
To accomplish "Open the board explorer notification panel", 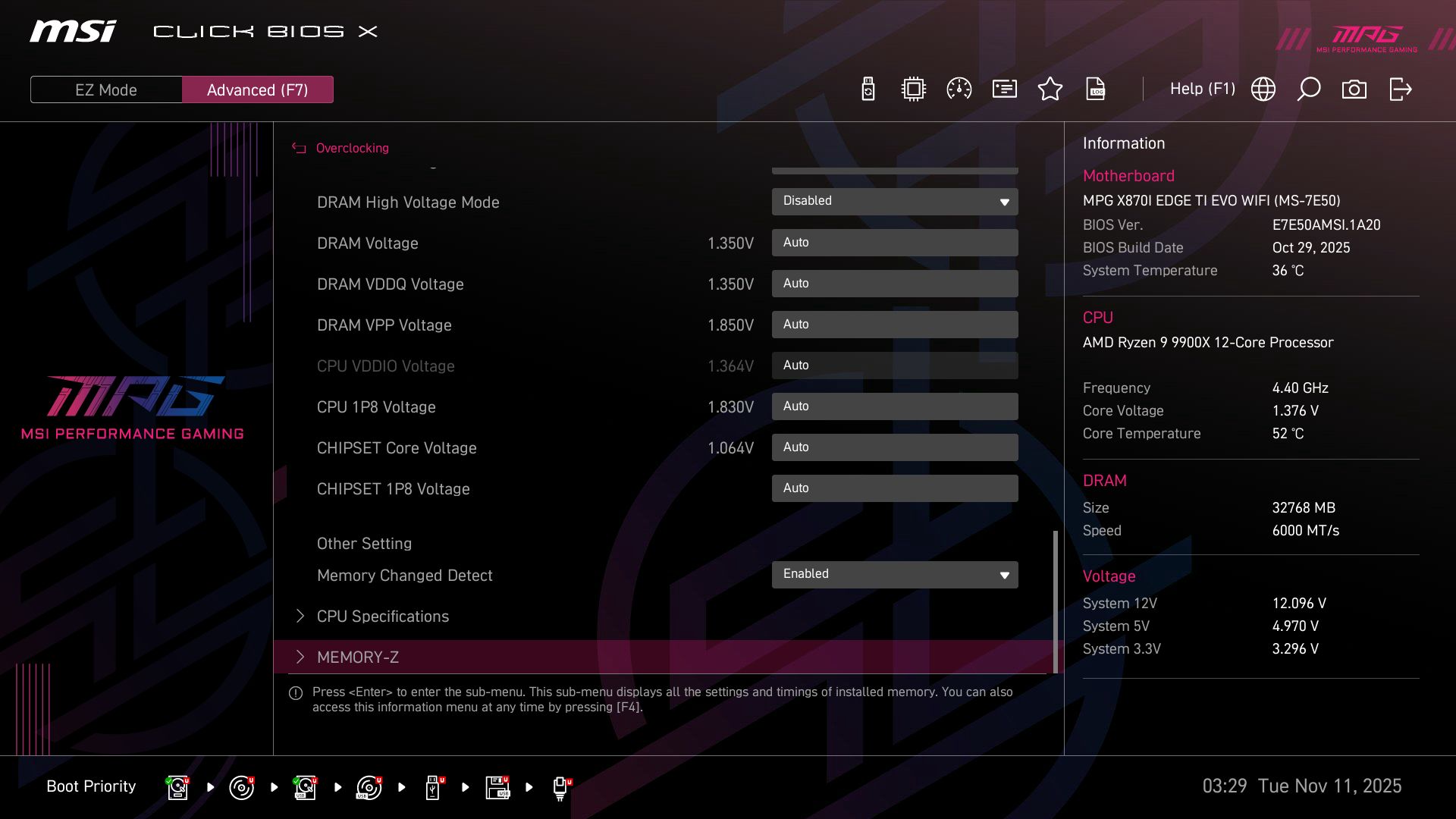I will 1004,89.
